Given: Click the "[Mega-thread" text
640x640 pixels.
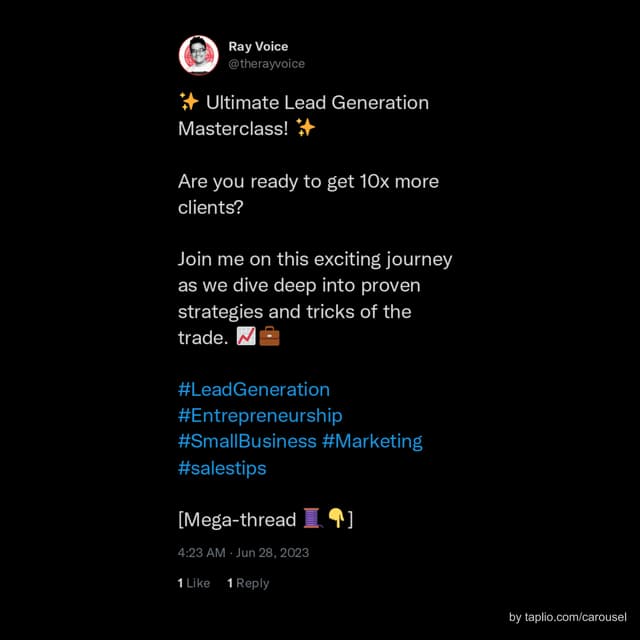Looking at the screenshot, I should (236, 519).
